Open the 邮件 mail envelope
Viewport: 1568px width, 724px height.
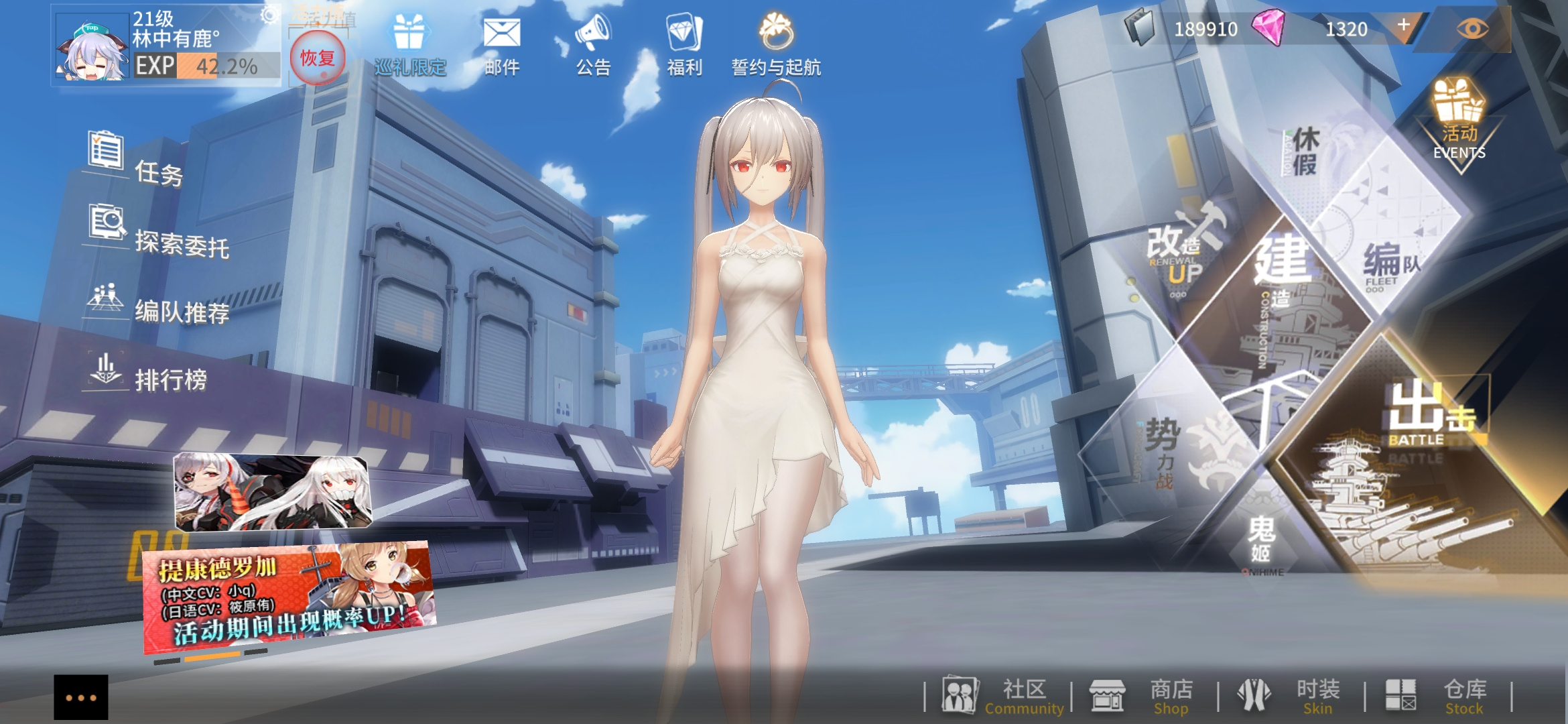pos(501,32)
